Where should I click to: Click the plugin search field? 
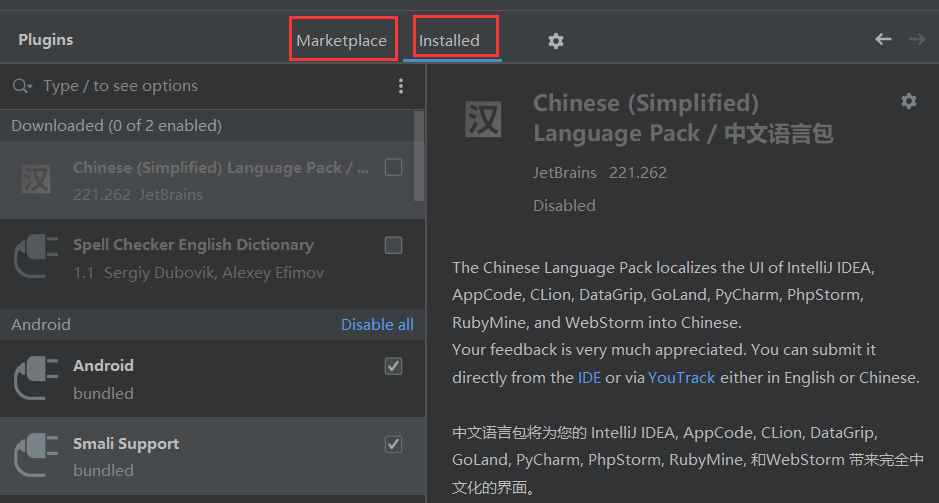point(213,86)
